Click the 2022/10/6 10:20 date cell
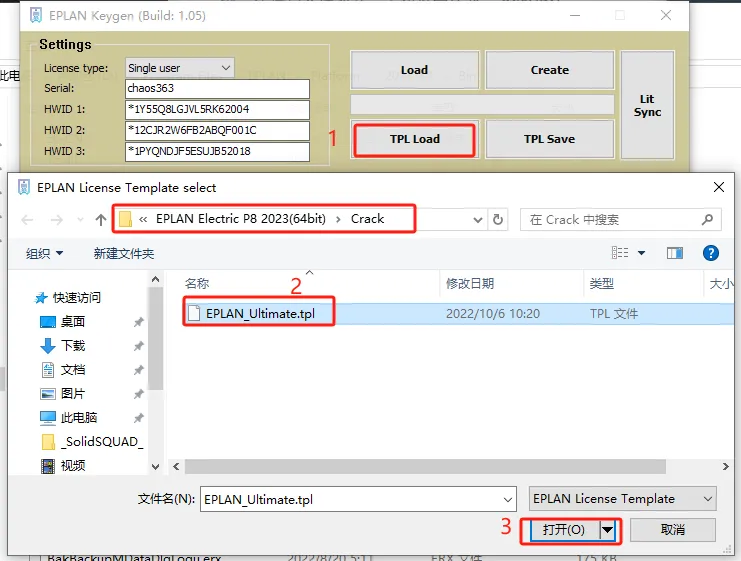Image resolution: width=741 pixels, height=561 pixels. 493,314
